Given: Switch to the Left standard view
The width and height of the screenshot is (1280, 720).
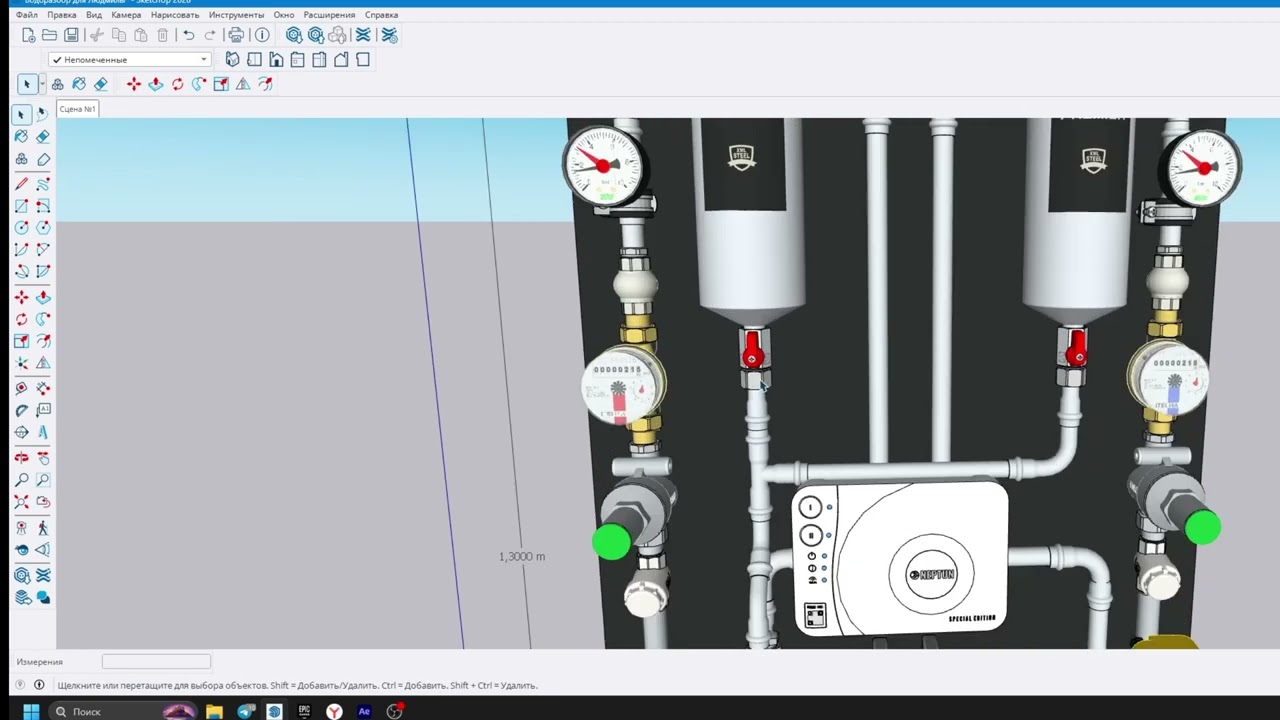Looking at the screenshot, I should click(341, 60).
